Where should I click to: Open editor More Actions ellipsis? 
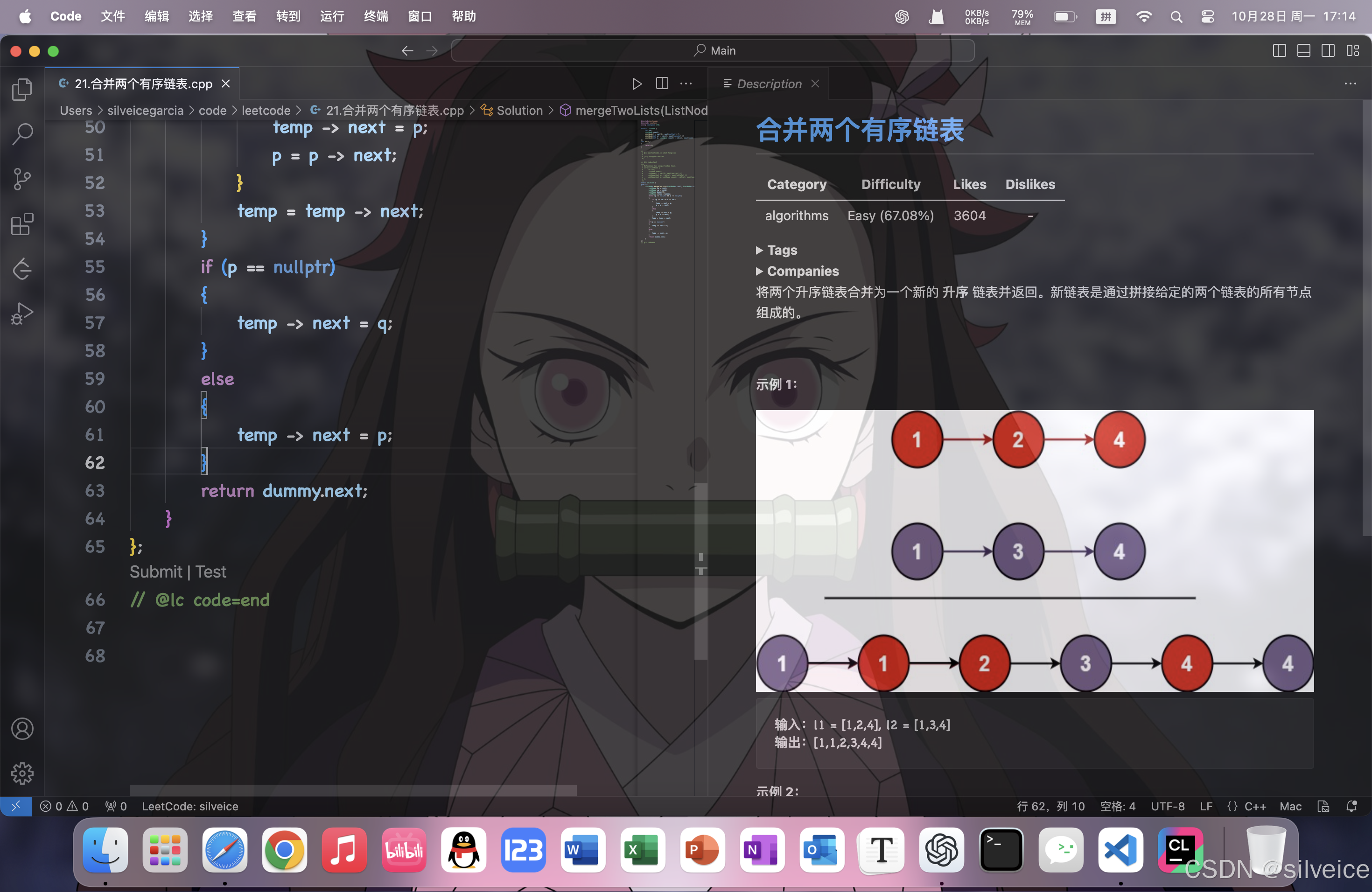click(686, 84)
